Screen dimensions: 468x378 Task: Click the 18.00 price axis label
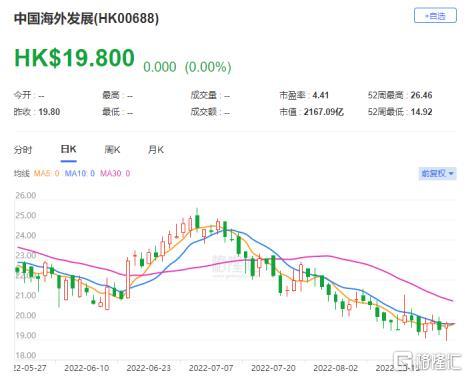click(x=26, y=355)
